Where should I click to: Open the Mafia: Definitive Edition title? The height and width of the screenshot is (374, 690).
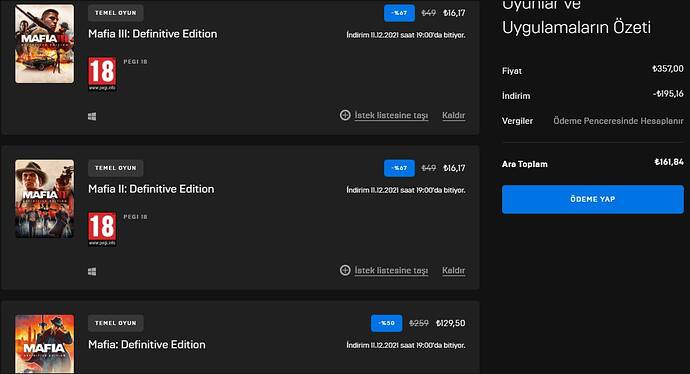147,345
